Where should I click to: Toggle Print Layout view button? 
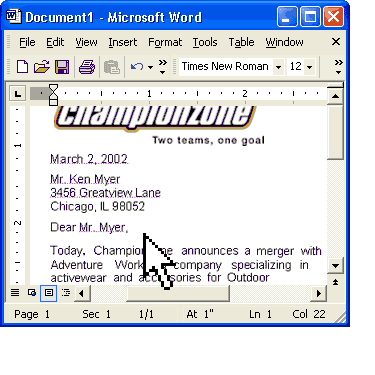coord(49,293)
